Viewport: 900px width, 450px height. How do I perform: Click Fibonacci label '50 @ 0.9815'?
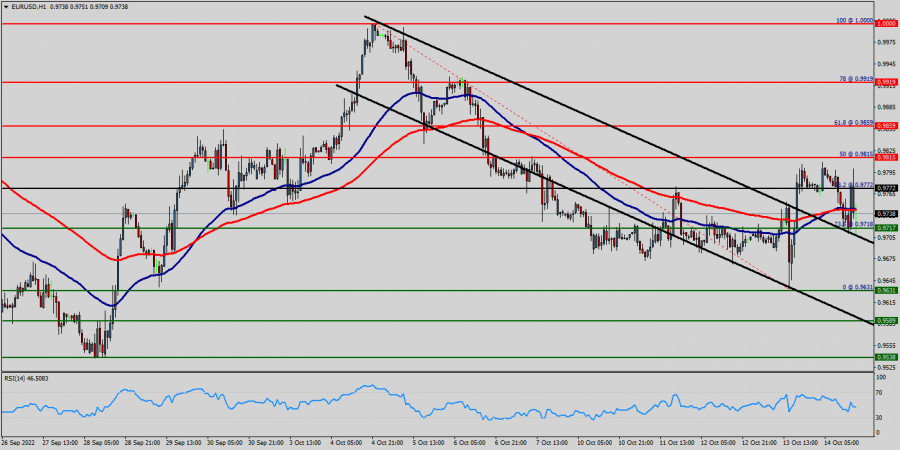(x=856, y=154)
